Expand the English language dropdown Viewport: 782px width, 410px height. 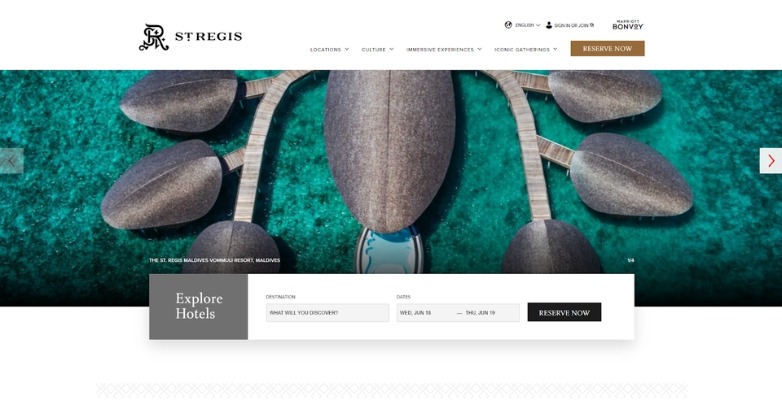point(528,25)
